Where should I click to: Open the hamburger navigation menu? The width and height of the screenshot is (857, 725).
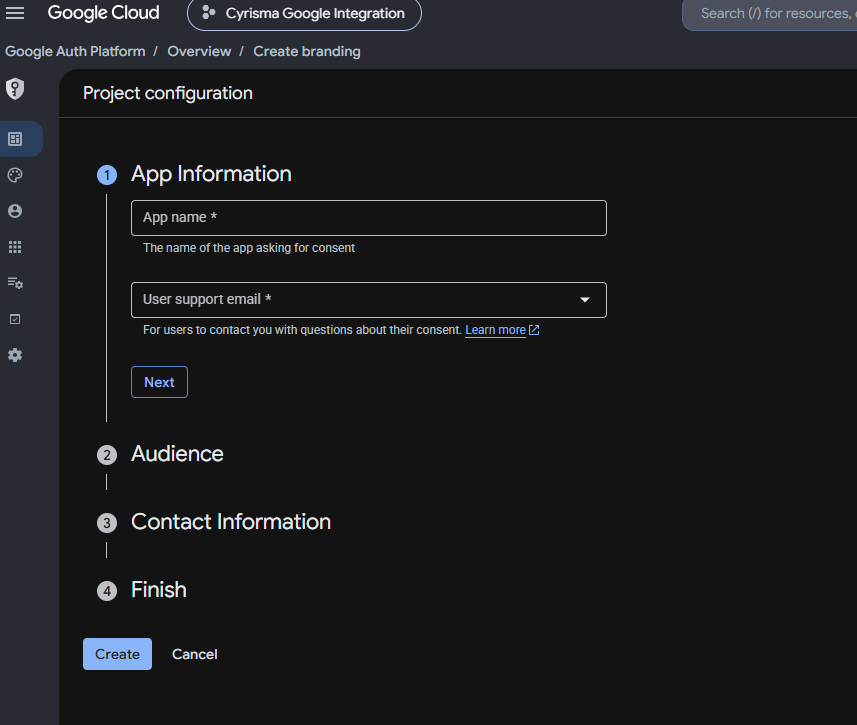pos(15,13)
